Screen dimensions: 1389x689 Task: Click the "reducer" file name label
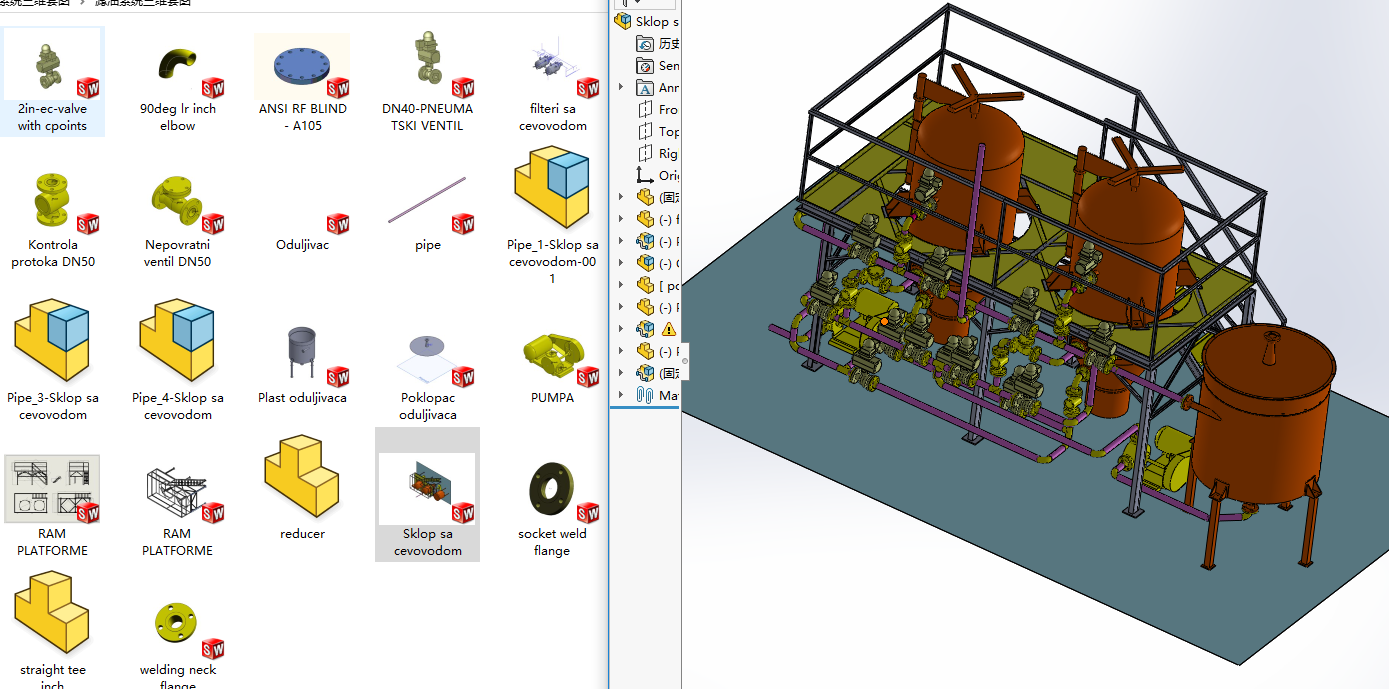[x=302, y=534]
